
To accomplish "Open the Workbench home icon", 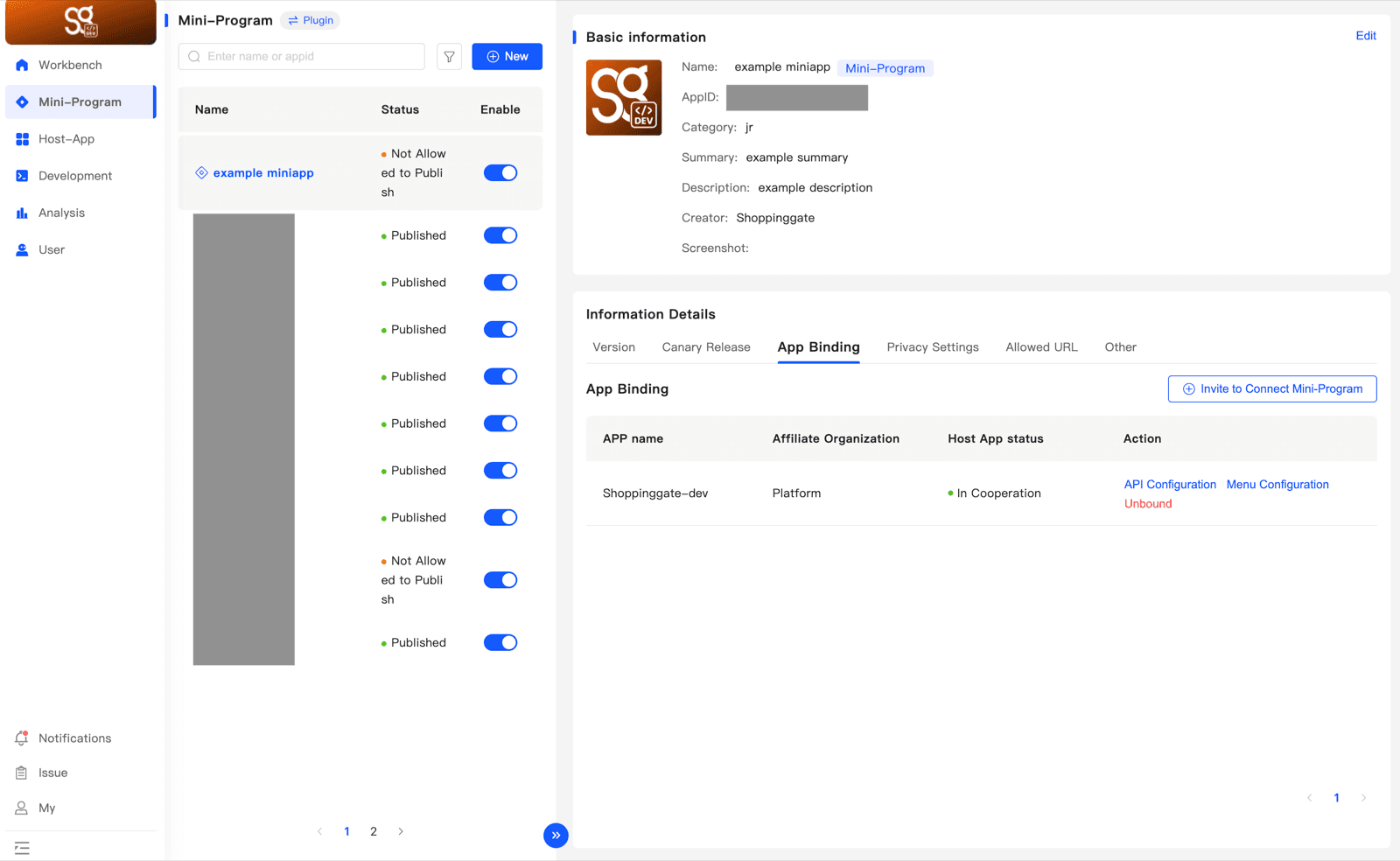I will tap(22, 65).
